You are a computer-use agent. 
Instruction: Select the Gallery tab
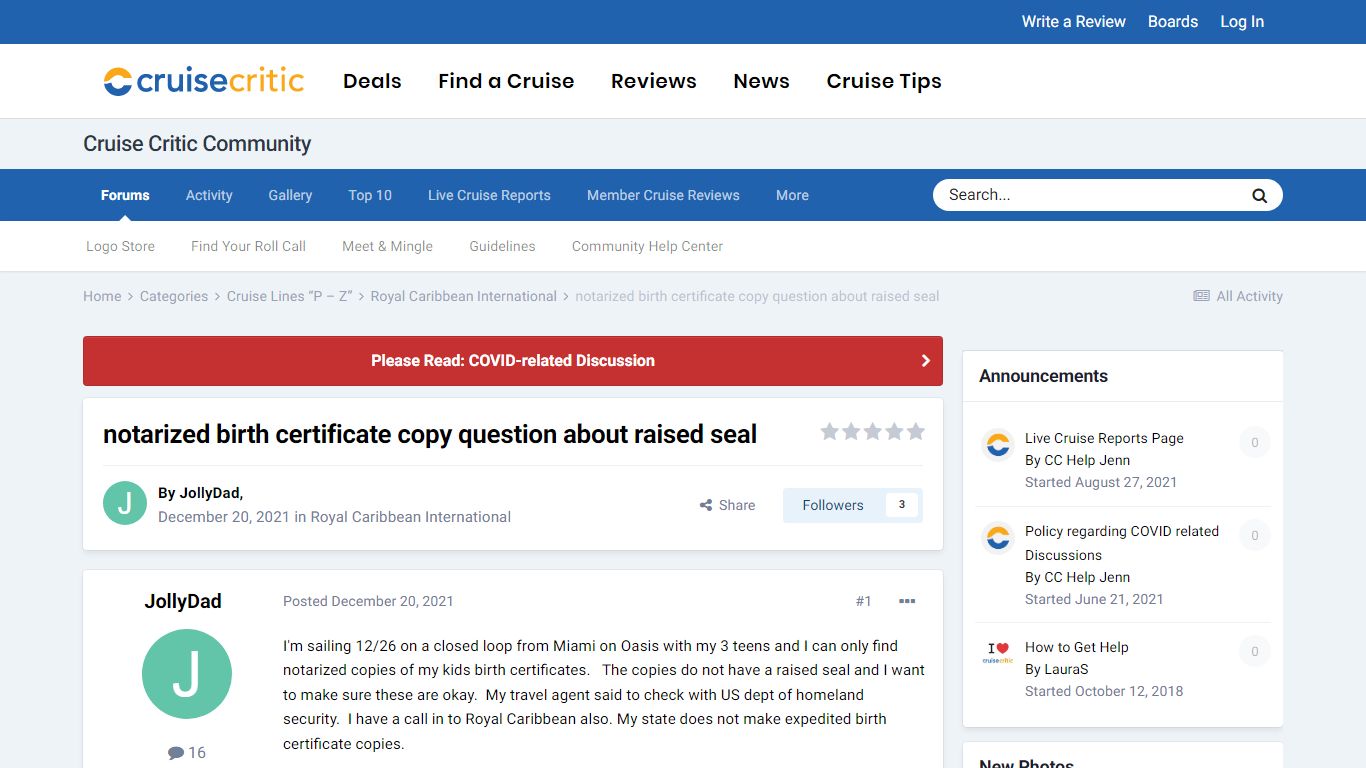click(290, 195)
